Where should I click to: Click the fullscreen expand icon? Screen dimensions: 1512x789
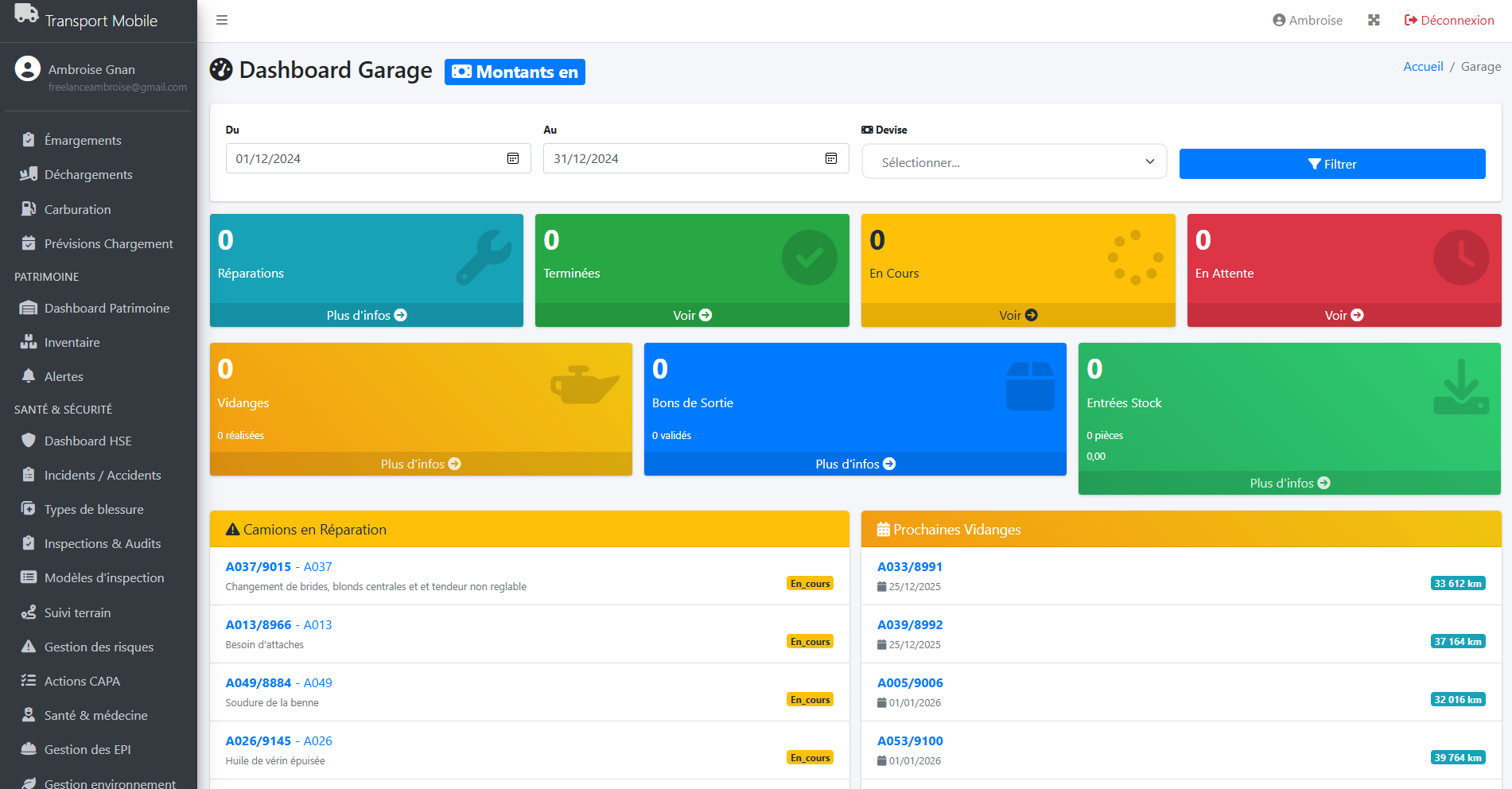click(x=1374, y=21)
